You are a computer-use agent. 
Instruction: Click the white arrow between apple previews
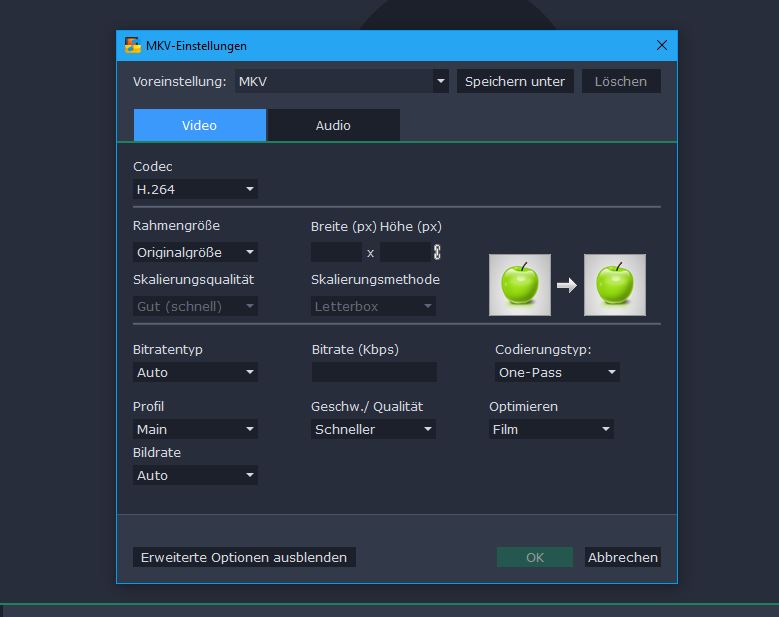tap(567, 285)
